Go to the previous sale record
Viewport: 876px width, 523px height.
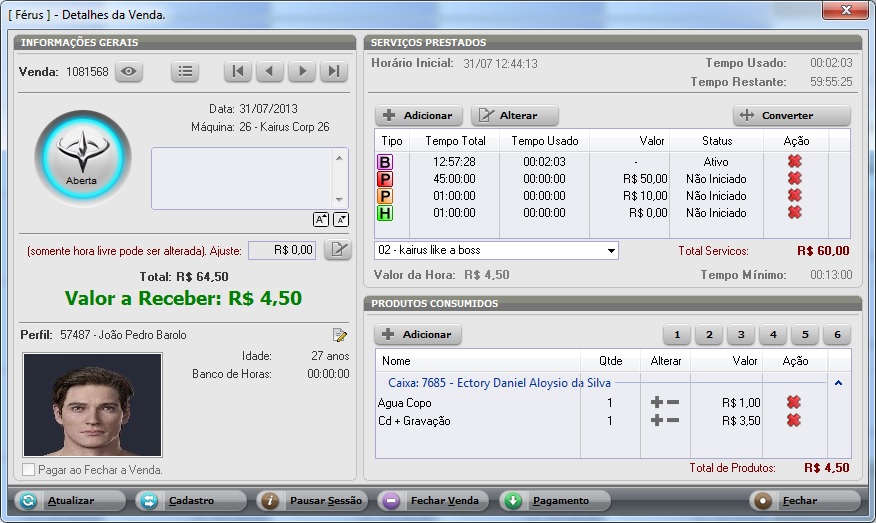pyautogui.click(x=270, y=72)
